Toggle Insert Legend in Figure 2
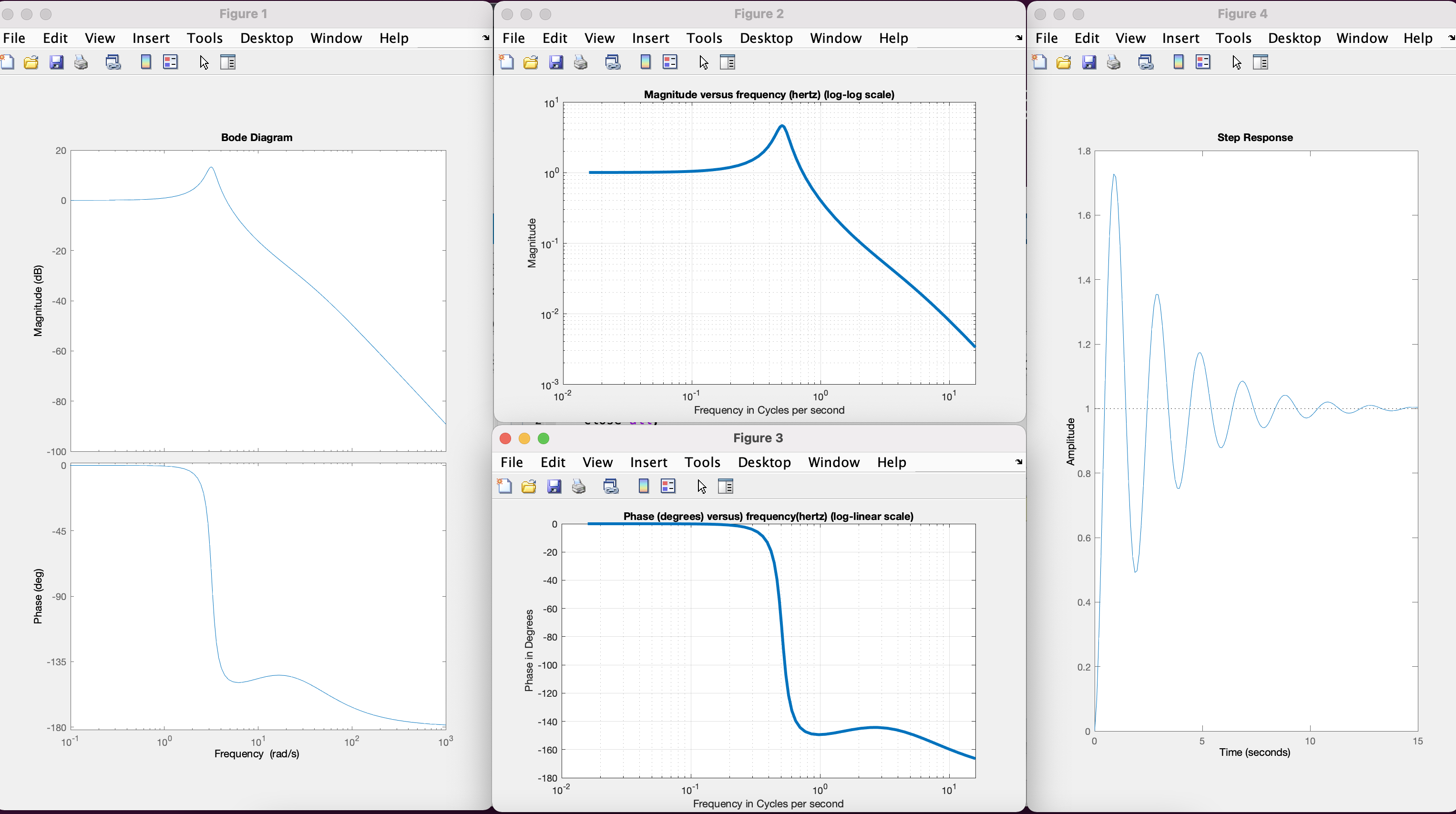The image size is (1456, 814). coord(670,62)
